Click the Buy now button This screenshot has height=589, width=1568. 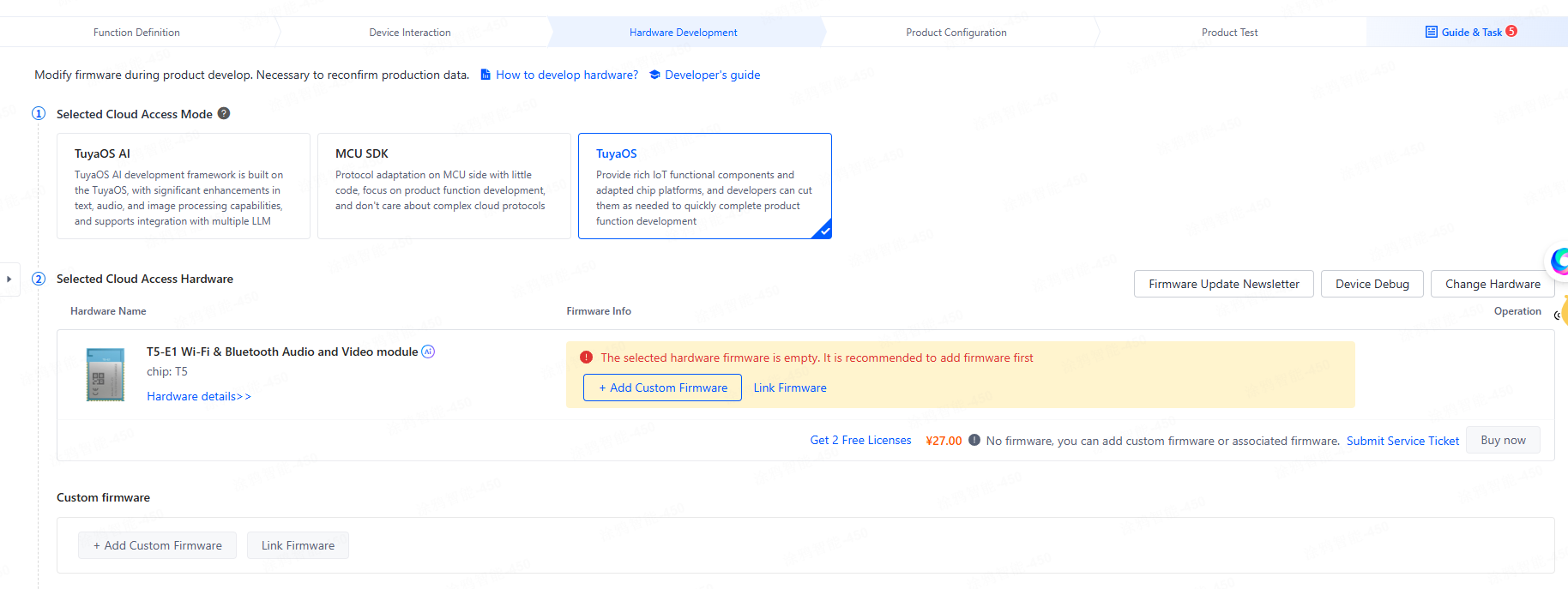(1503, 440)
